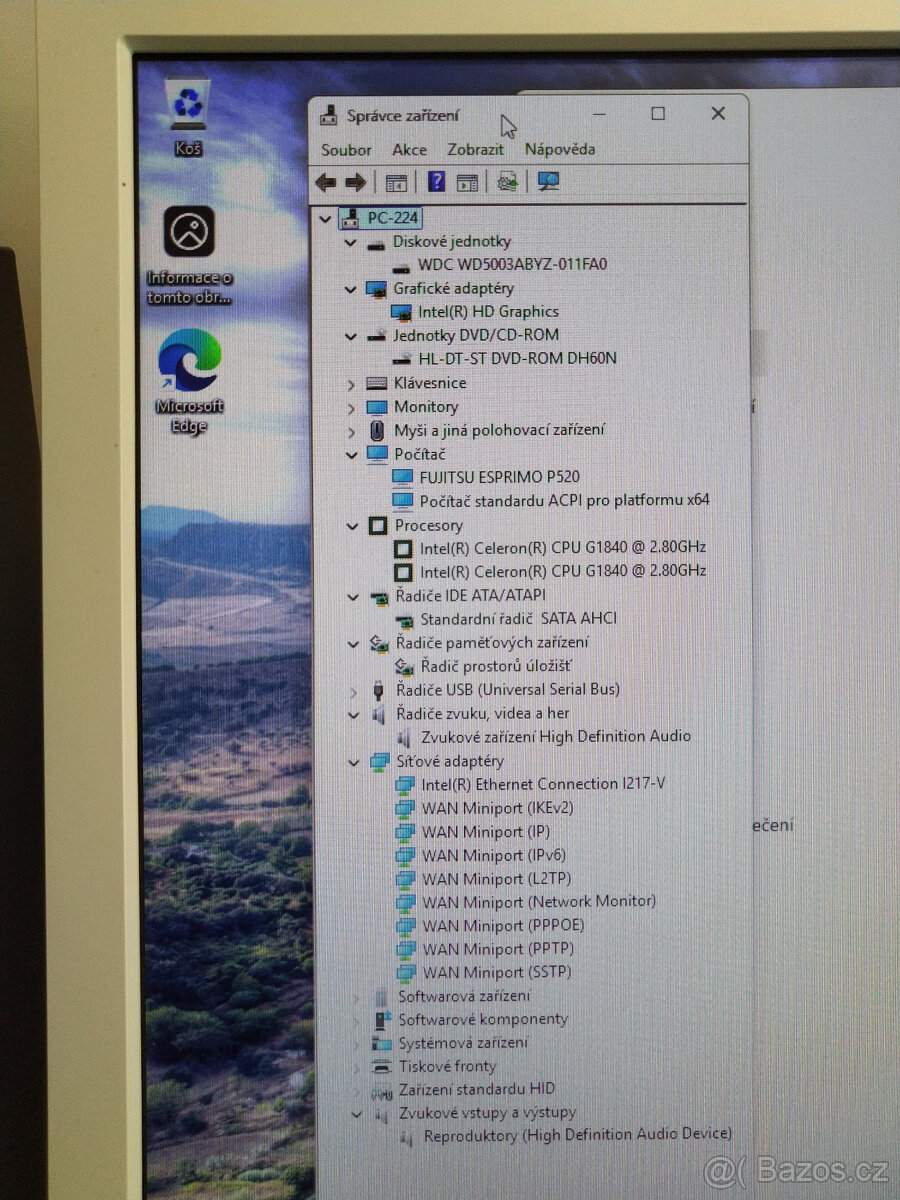900x1200 pixels.
Task: Open the Akce menu
Action: [x=409, y=149]
